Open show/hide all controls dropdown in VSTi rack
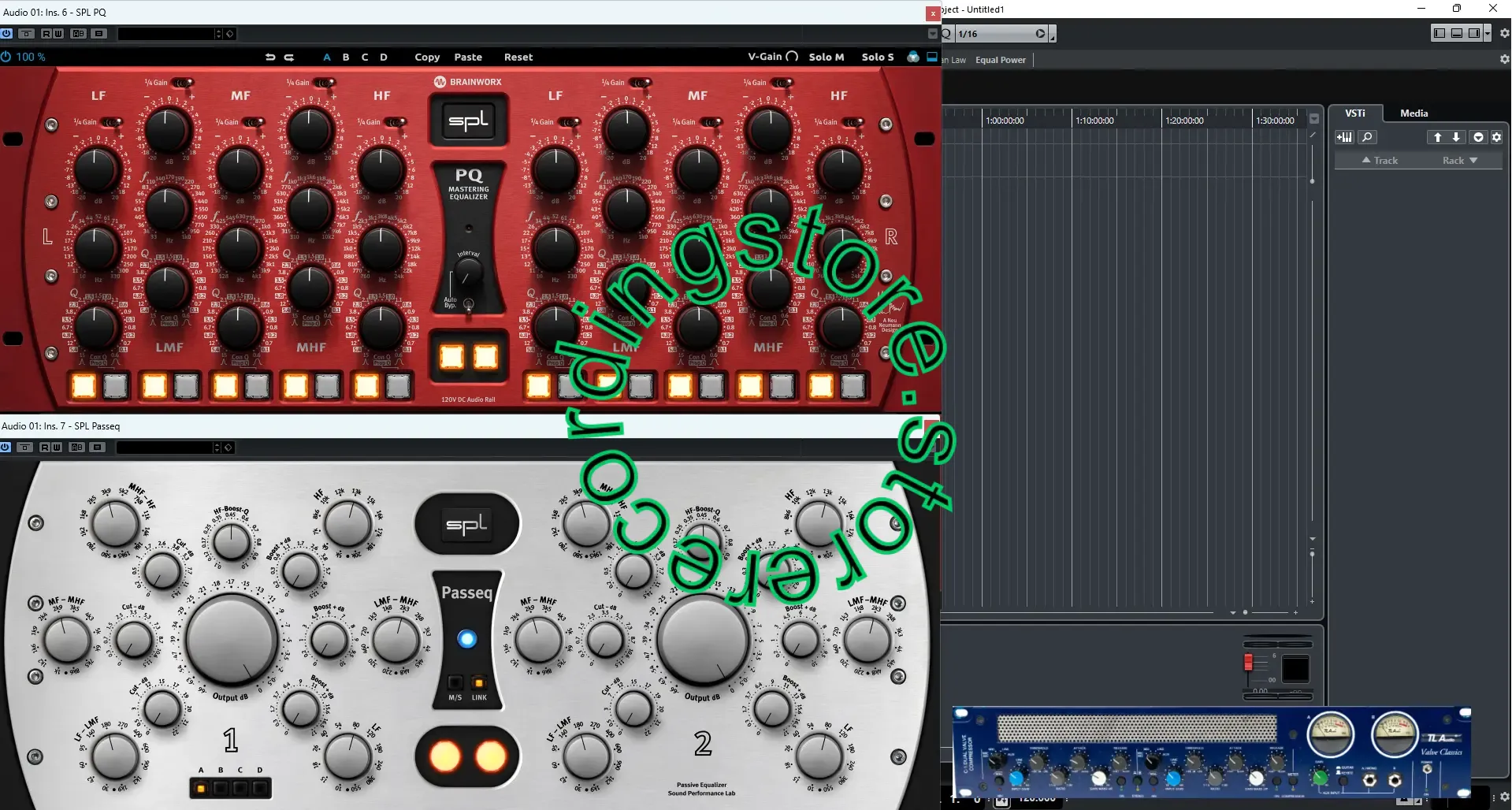1512x810 pixels. [x=1478, y=137]
